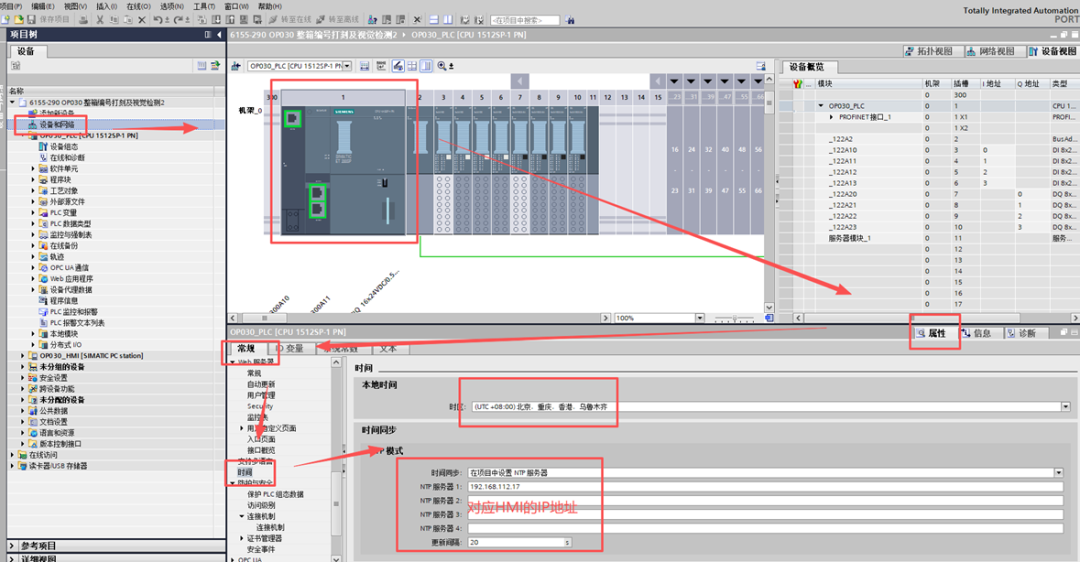Expand the 程序块 tree node
1080x562 pixels.
point(33,180)
